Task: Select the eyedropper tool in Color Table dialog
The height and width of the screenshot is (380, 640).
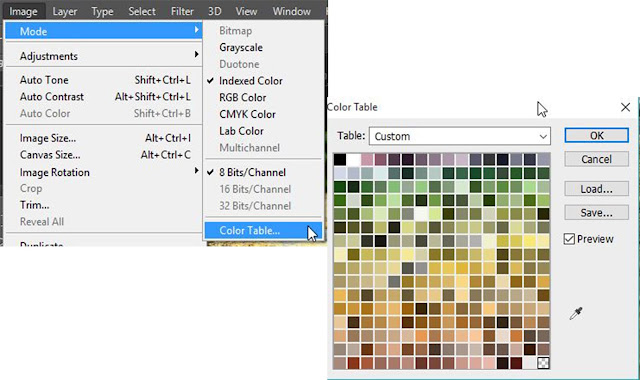Action: click(x=576, y=313)
